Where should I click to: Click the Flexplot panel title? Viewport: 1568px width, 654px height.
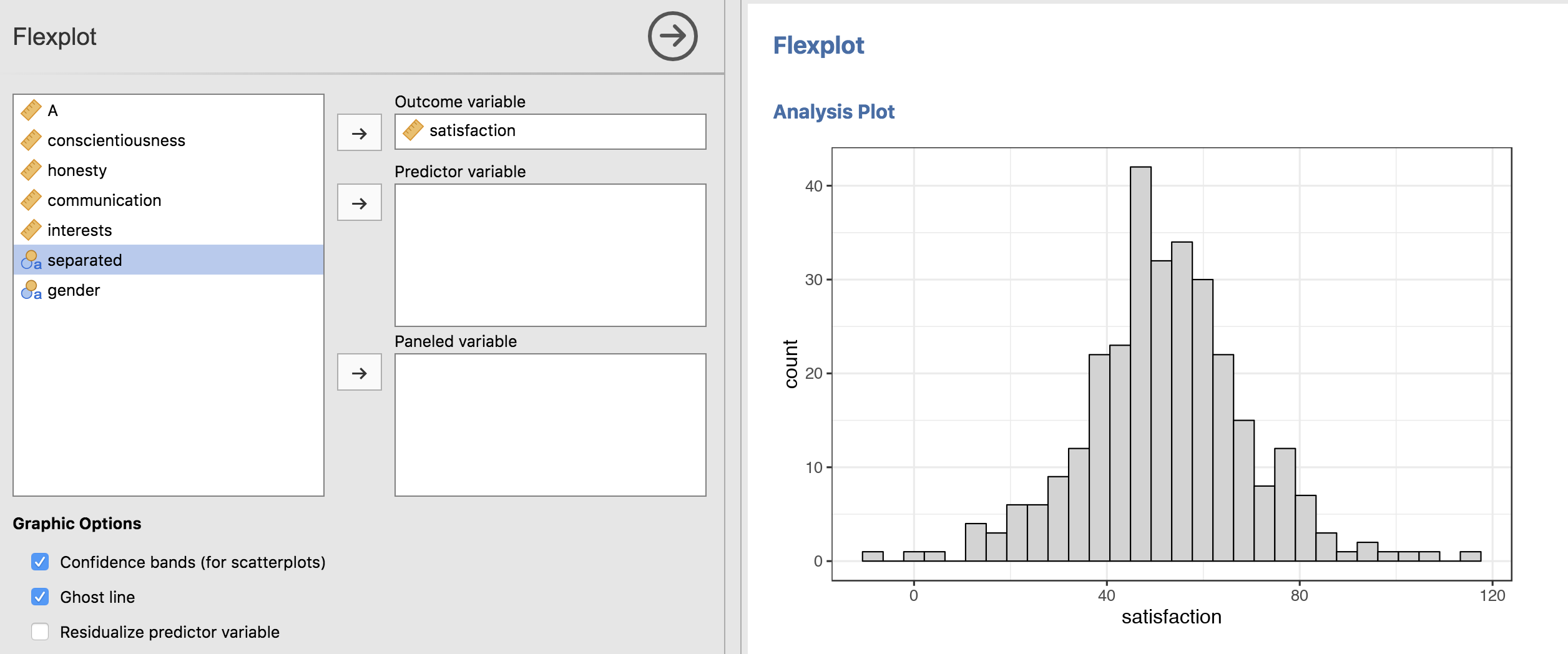54,37
